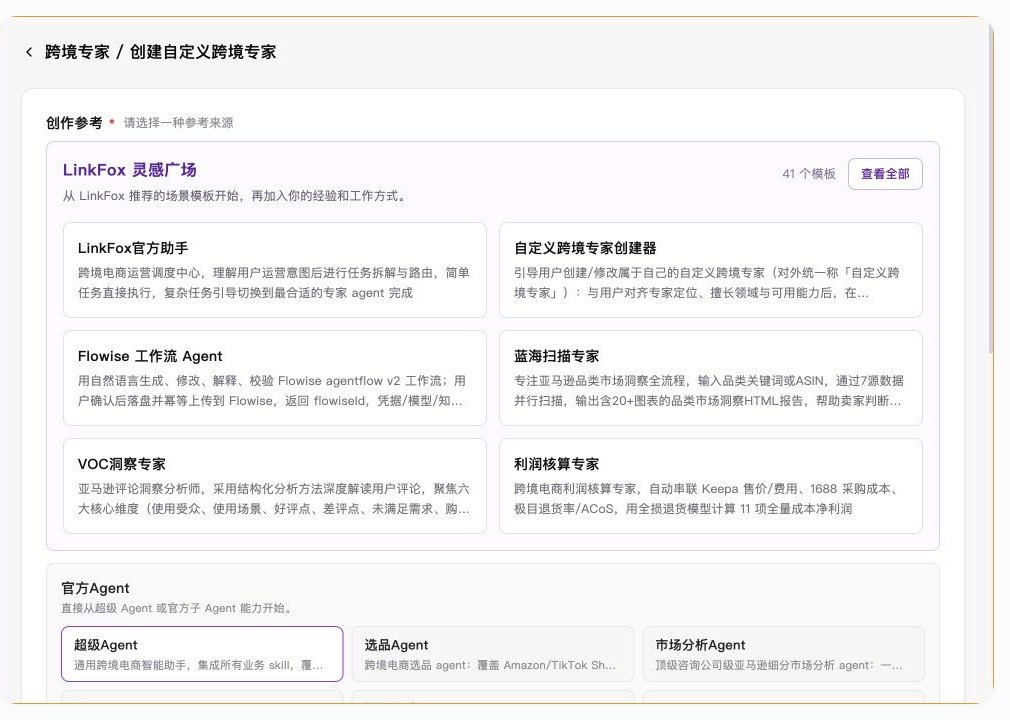Click the 请选择一种参考来源 hint text
Image resolution: width=1010 pixels, height=720 pixels.
178,123
